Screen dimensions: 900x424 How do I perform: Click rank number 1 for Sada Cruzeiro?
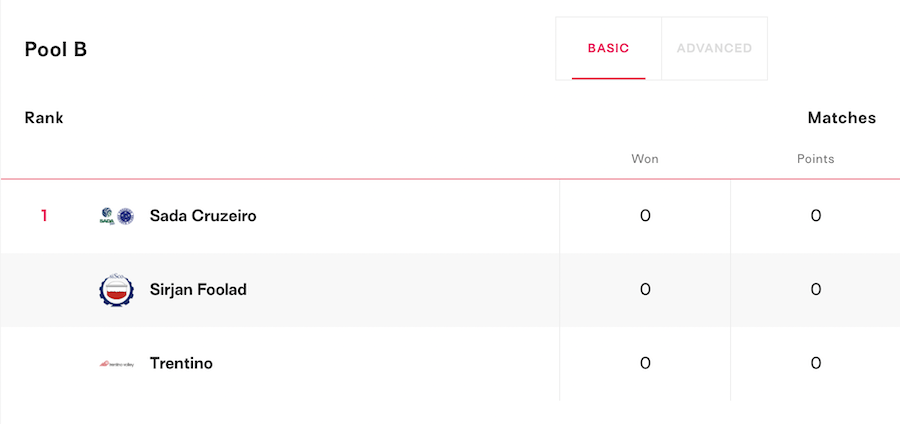(44, 216)
